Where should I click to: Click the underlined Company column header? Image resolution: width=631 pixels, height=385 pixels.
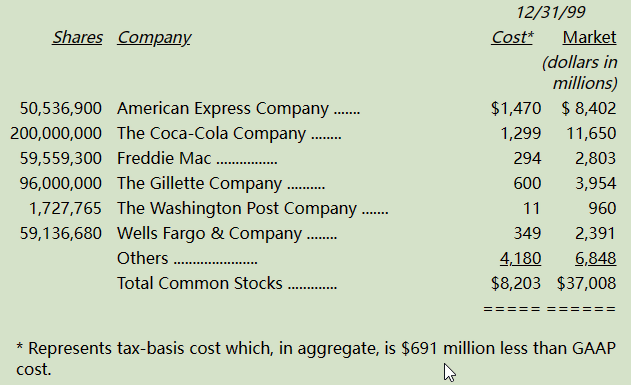[x=154, y=38]
